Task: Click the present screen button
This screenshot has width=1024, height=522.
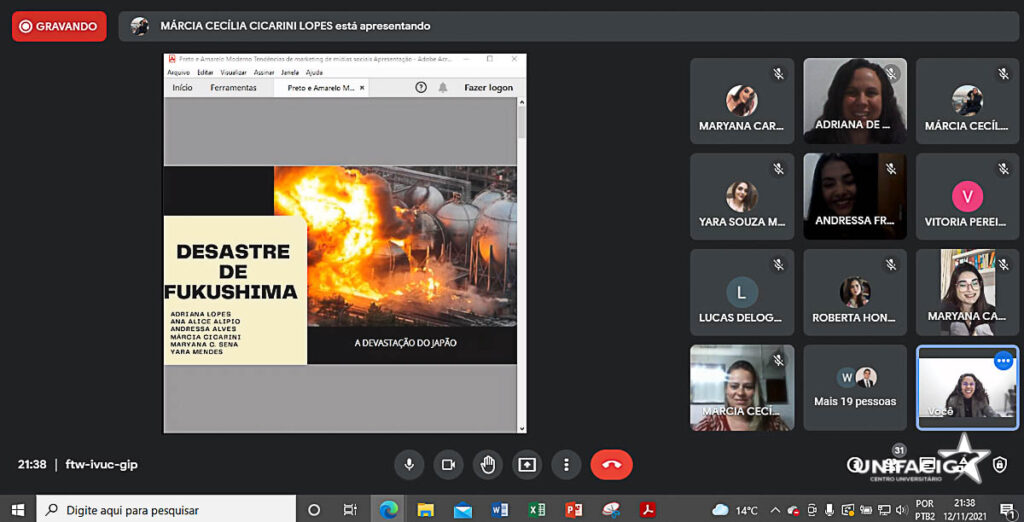Action: [x=526, y=464]
